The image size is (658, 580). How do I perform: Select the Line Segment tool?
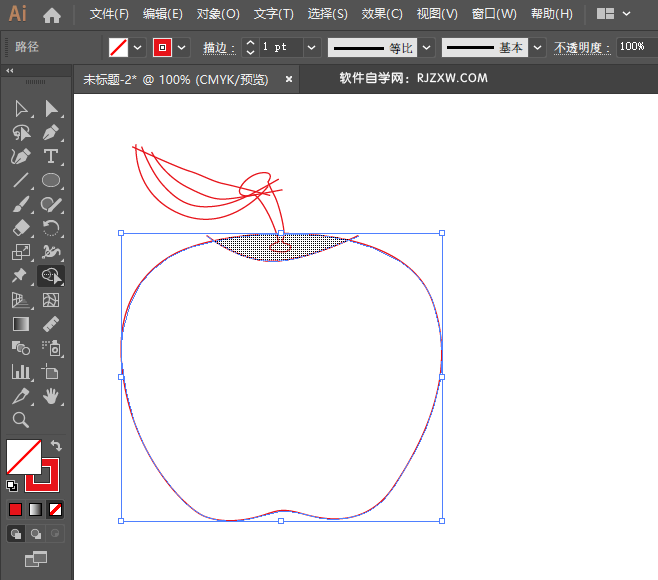click(x=21, y=180)
